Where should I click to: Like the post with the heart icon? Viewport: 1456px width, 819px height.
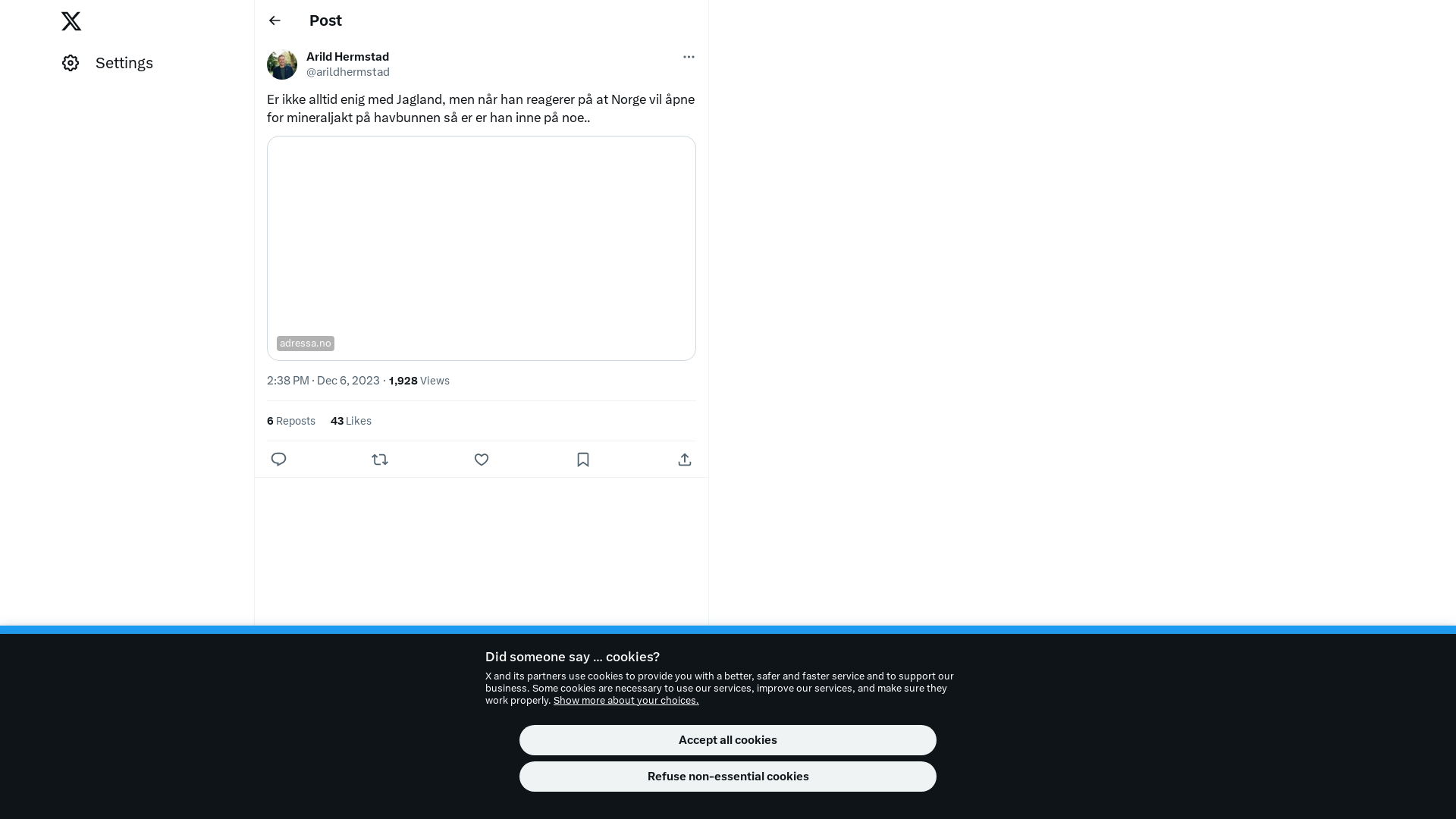[x=482, y=460]
